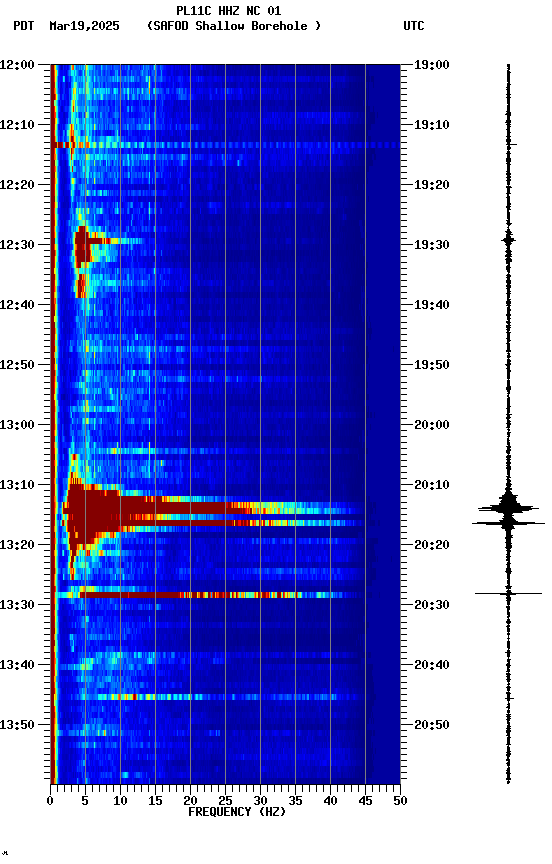The width and height of the screenshot is (552, 864).
Task: Click the 20:00 UTC time label
Action: 432,425
